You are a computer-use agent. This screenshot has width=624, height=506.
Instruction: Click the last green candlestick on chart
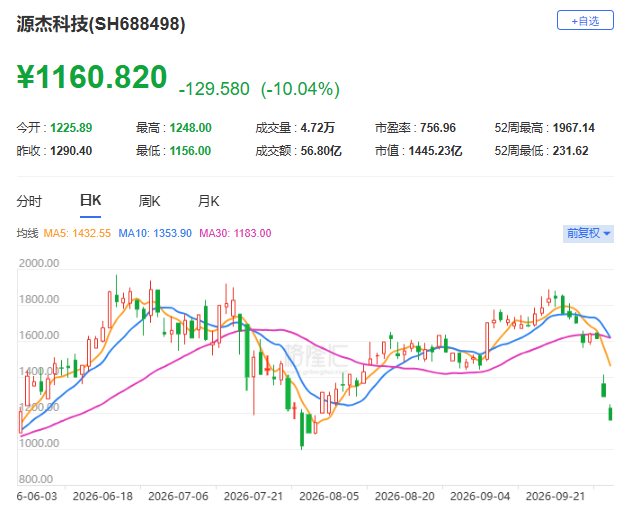click(x=610, y=412)
